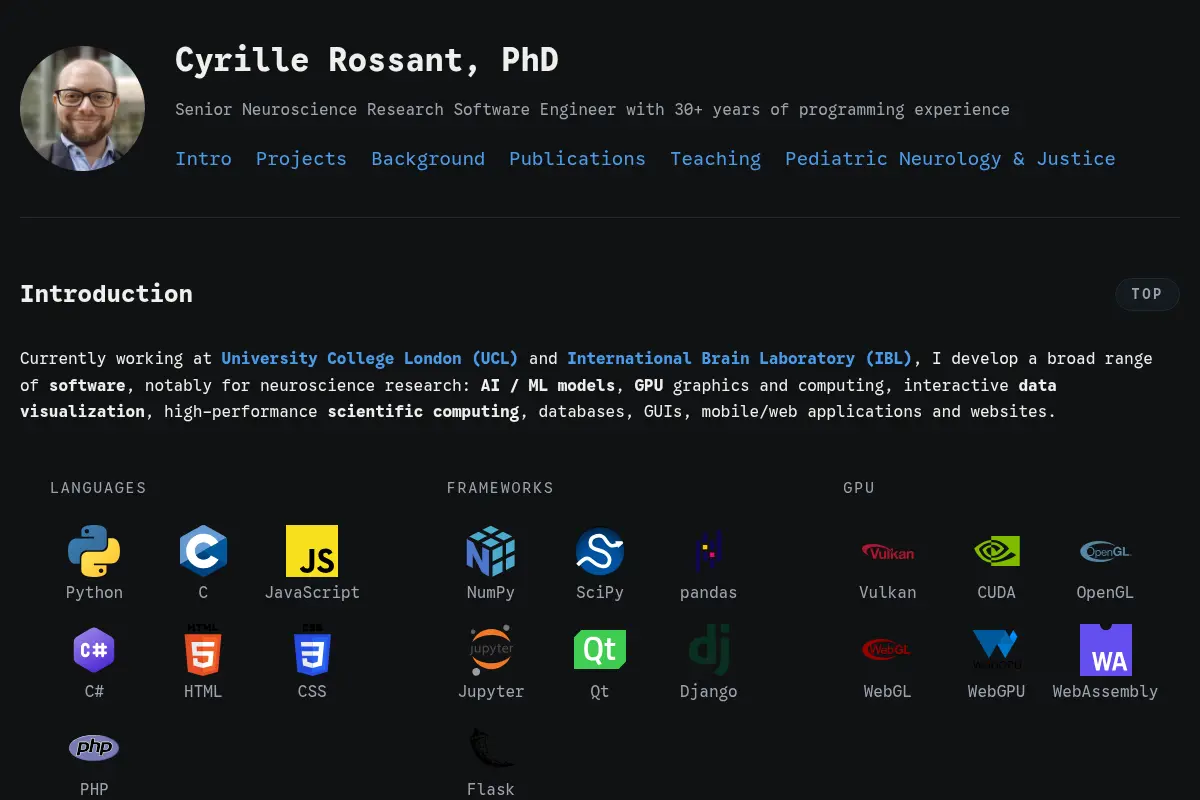The image size is (1200, 800).
Task: Click Cyrille Rossant's profile photo
Action: tap(82, 108)
